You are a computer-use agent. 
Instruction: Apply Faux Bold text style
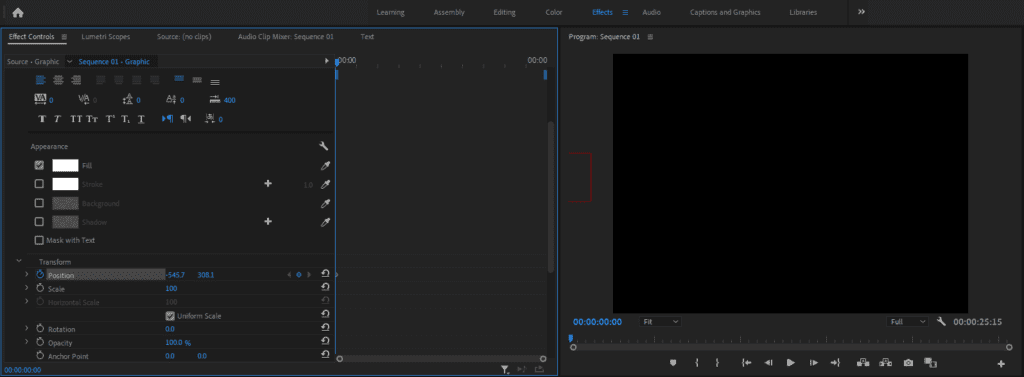(42, 119)
